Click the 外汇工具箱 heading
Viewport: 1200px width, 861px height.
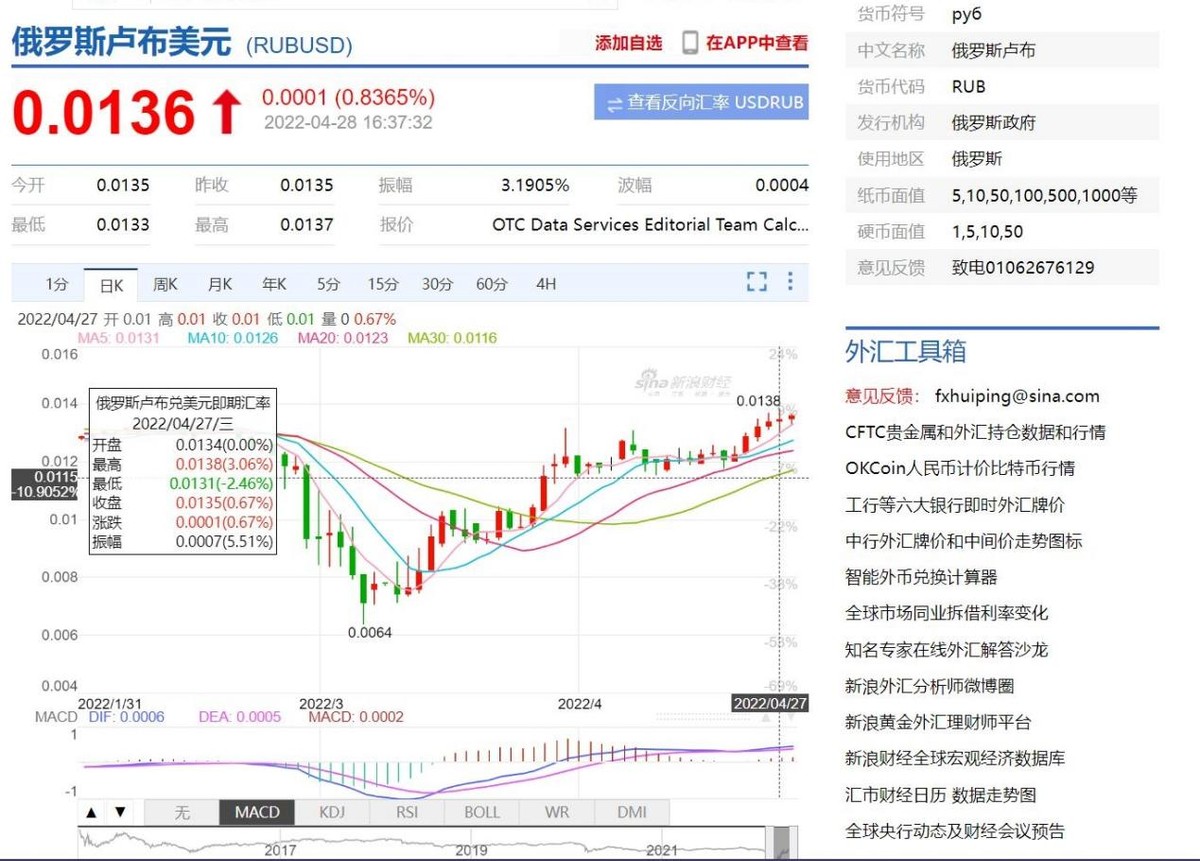906,352
